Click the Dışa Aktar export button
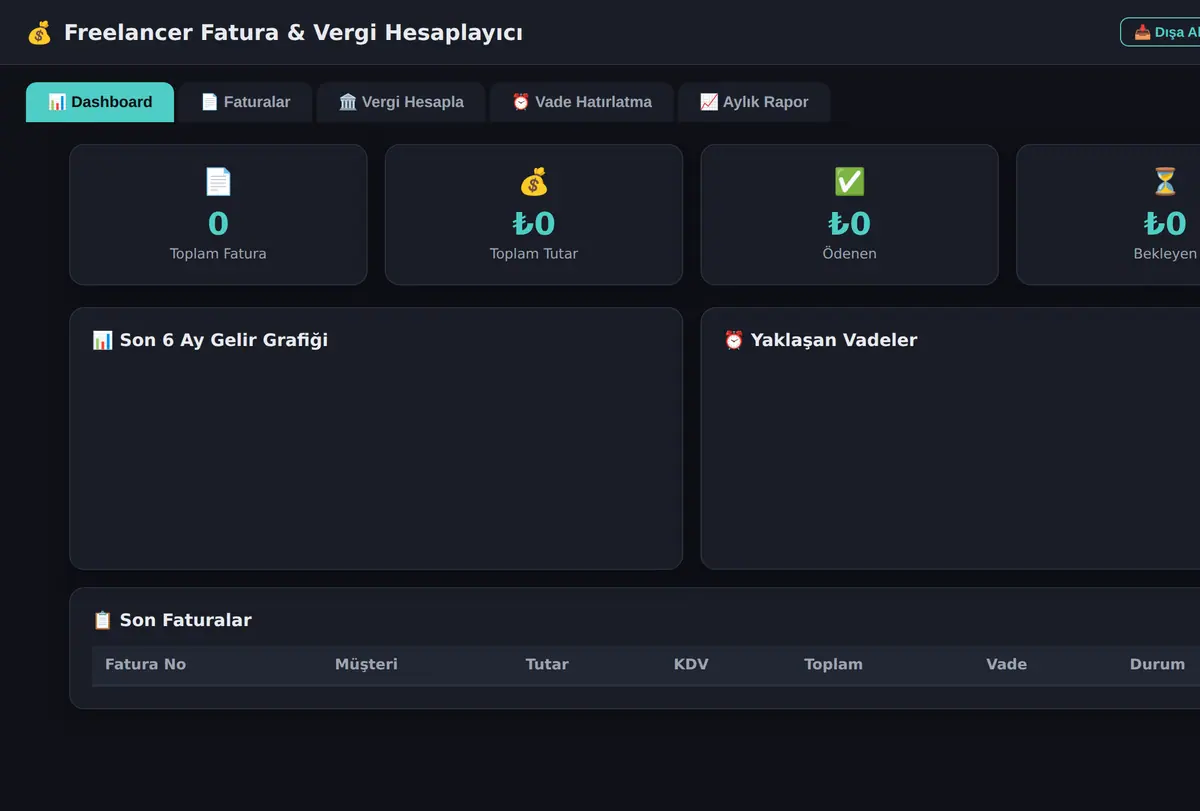The height and width of the screenshot is (811, 1200). pos(1162,32)
